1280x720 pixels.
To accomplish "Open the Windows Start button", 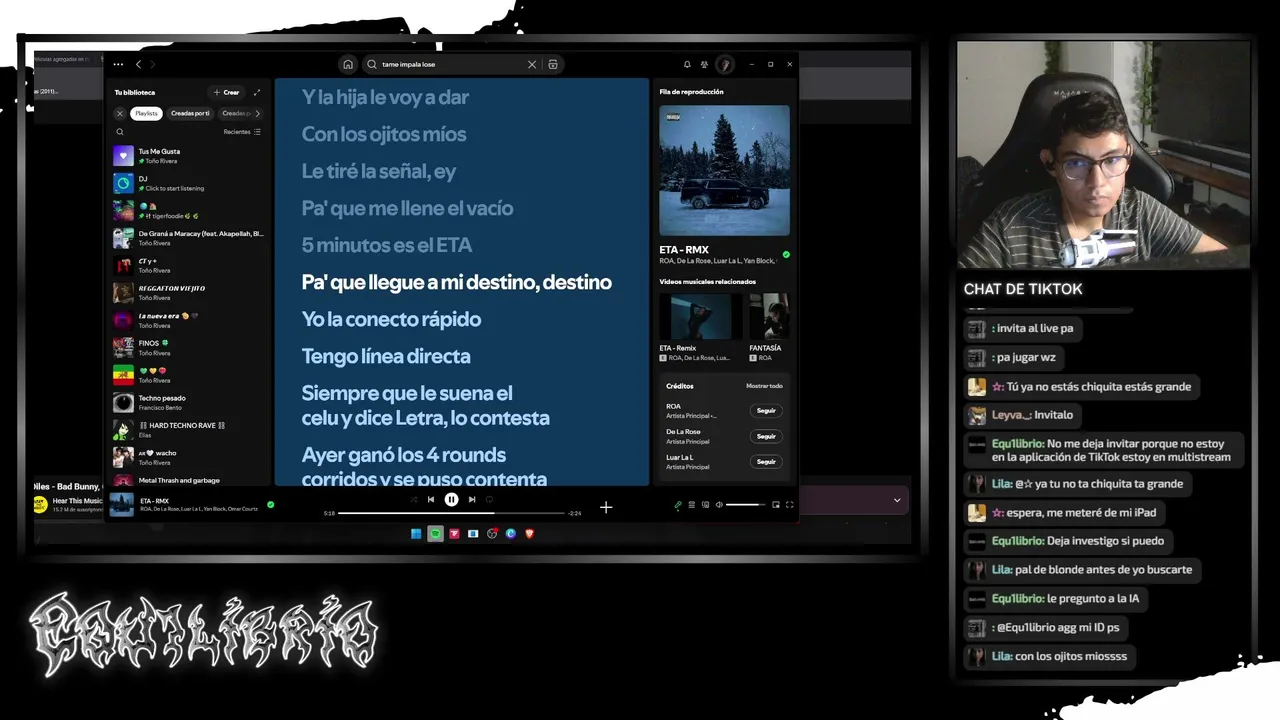I will pos(416,534).
